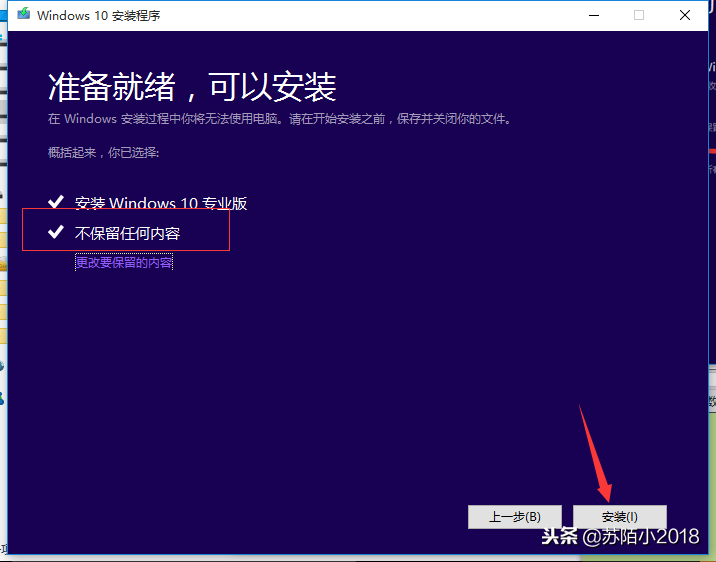Select the 不保留任何内容 summary line
Image resolution: width=716 pixels, height=562 pixels.
click(x=127, y=233)
